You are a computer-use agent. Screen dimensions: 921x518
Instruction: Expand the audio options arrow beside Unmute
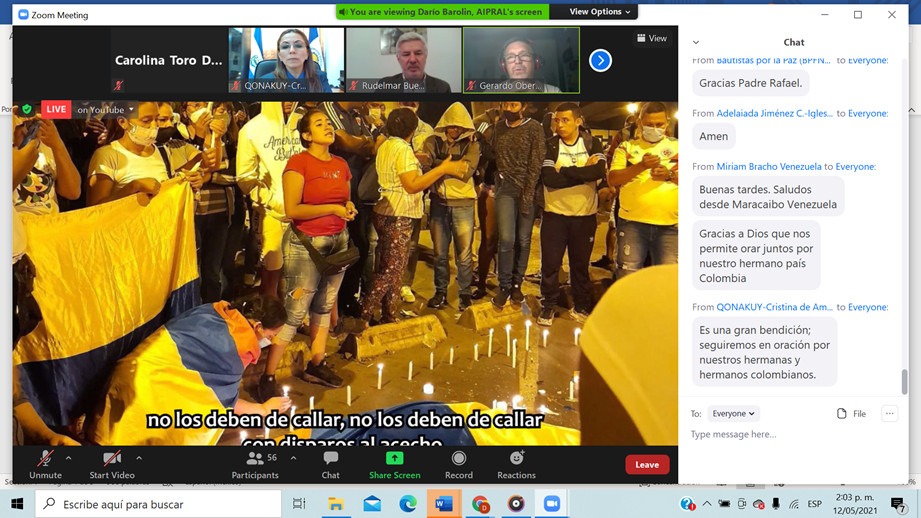coord(69,458)
